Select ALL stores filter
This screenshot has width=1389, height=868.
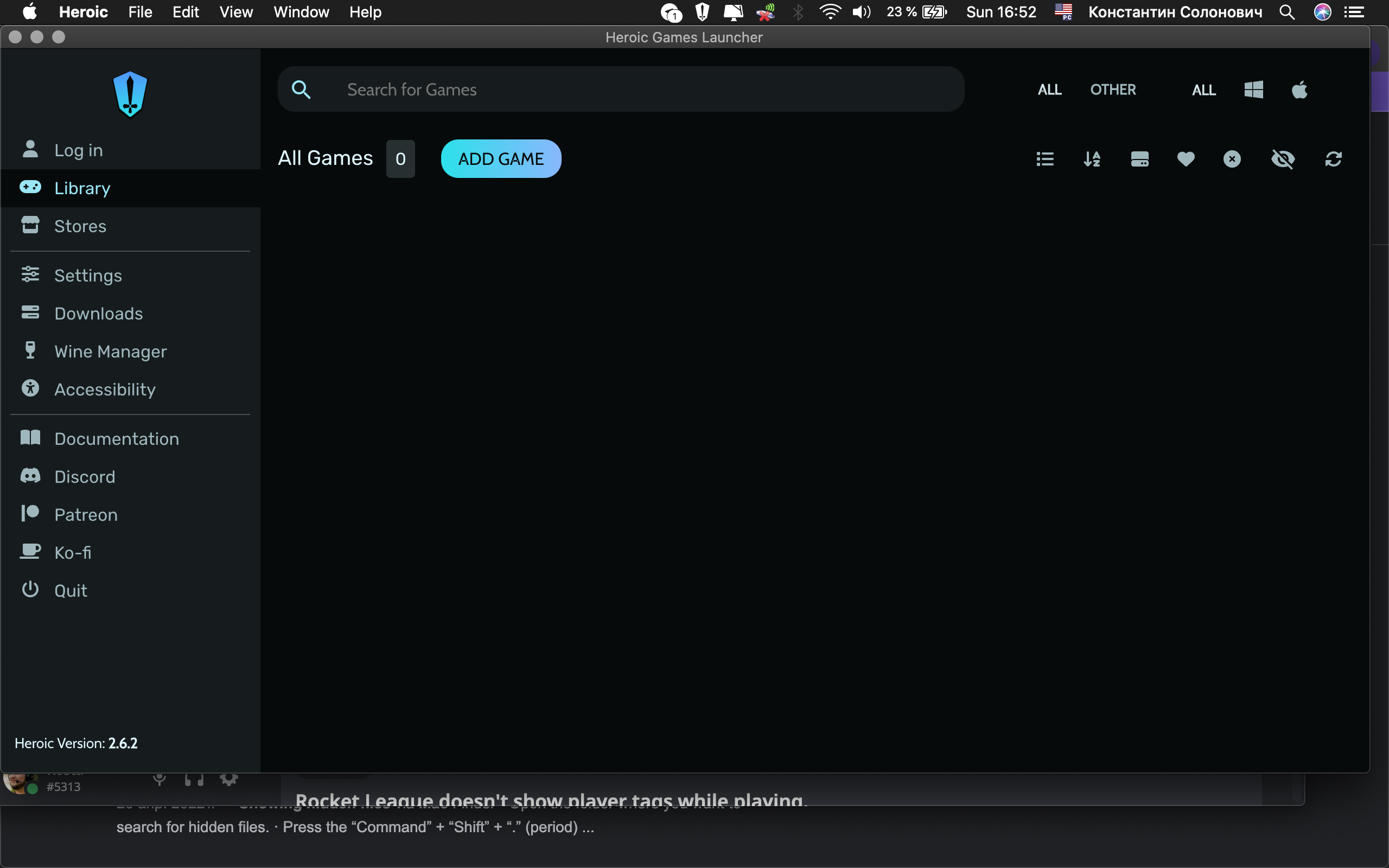tap(1049, 90)
